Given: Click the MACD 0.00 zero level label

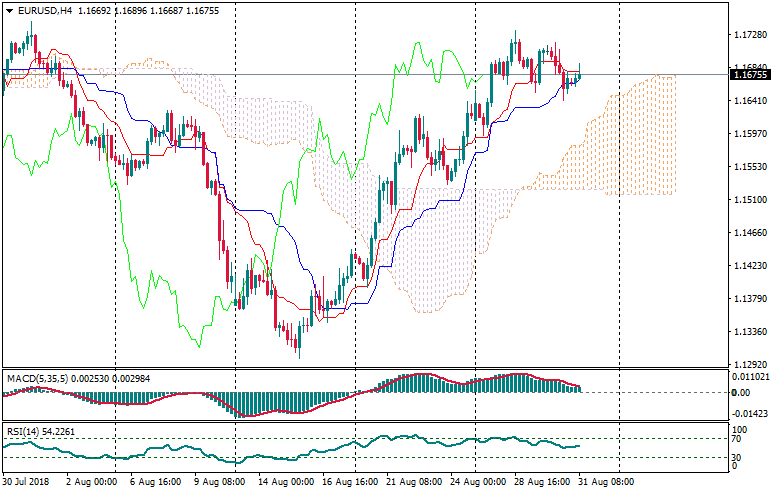Looking at the screenshot, I should click(x=741, y=392).
